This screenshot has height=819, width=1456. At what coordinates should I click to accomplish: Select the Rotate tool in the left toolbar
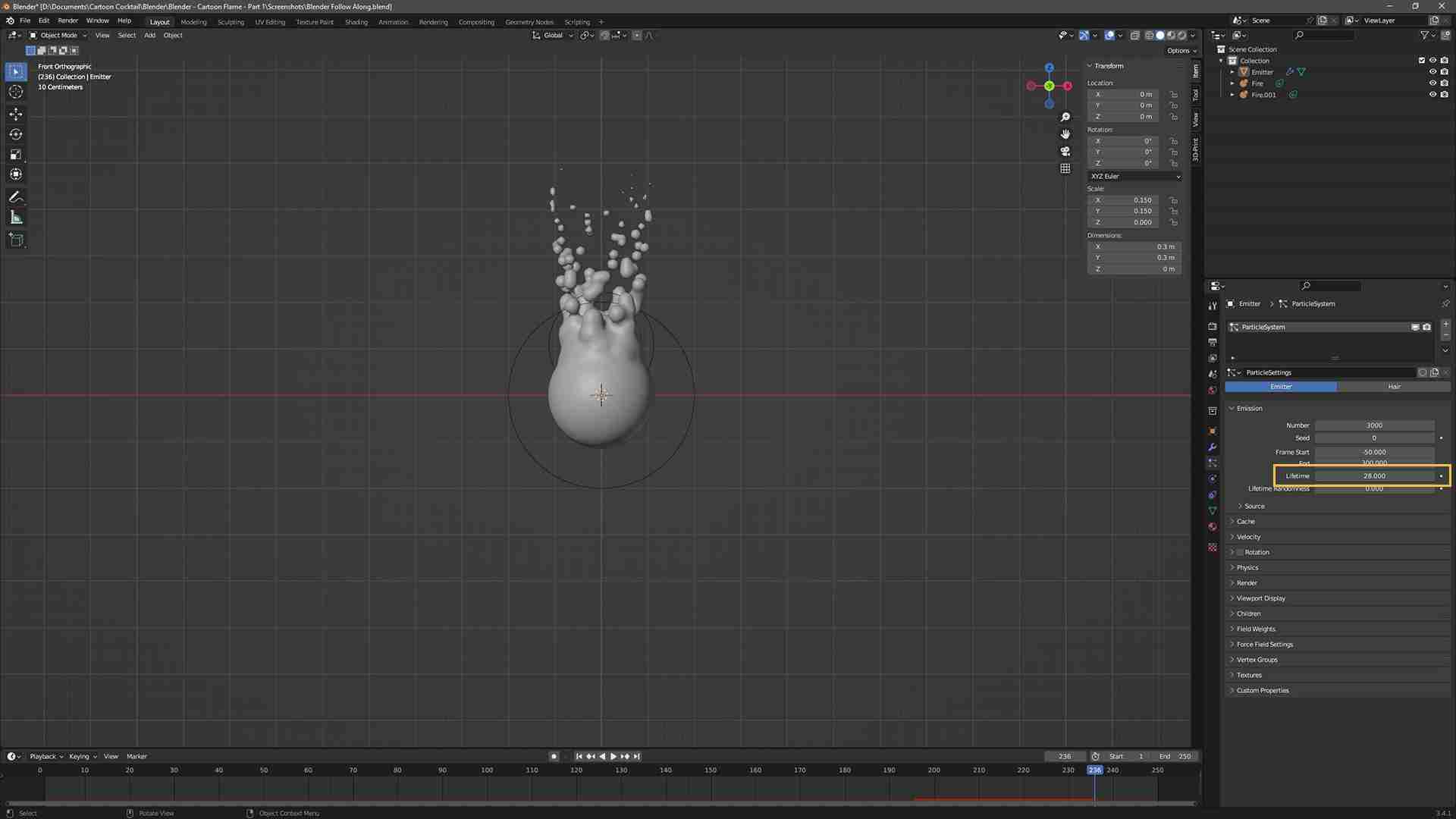coord(16,134)
